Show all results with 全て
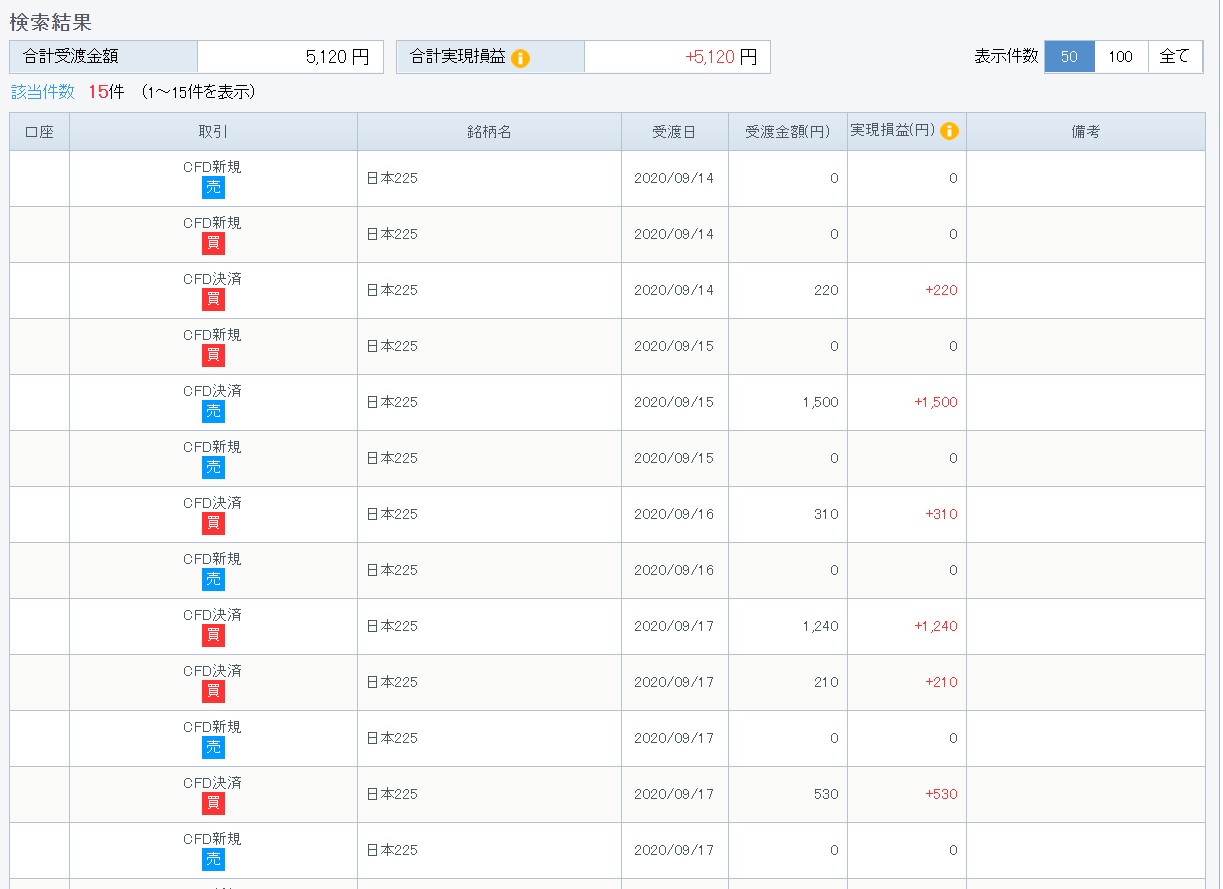The width and height of the screenshot is (1223, 889). [x=1175, y=57]
